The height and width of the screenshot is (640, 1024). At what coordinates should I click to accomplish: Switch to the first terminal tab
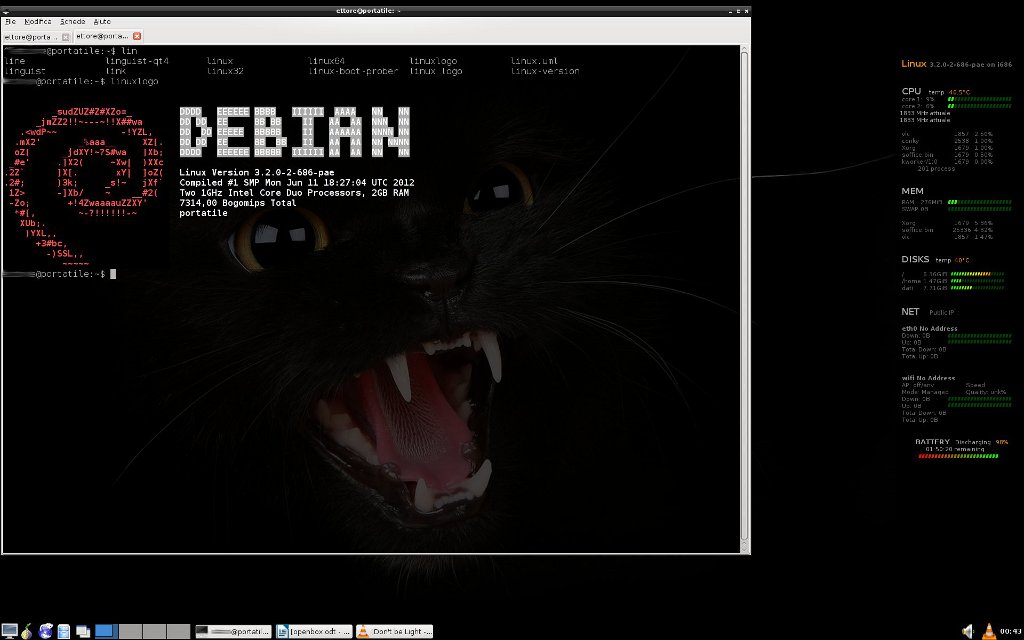point(30,36)
